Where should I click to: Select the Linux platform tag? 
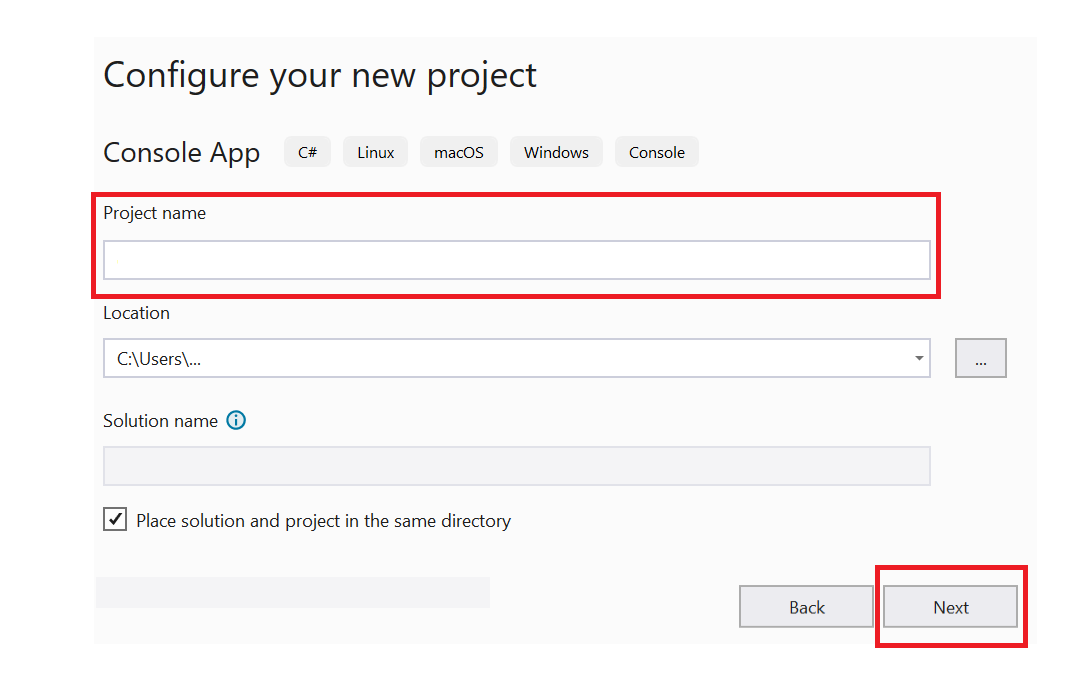(x=375, y=151)
